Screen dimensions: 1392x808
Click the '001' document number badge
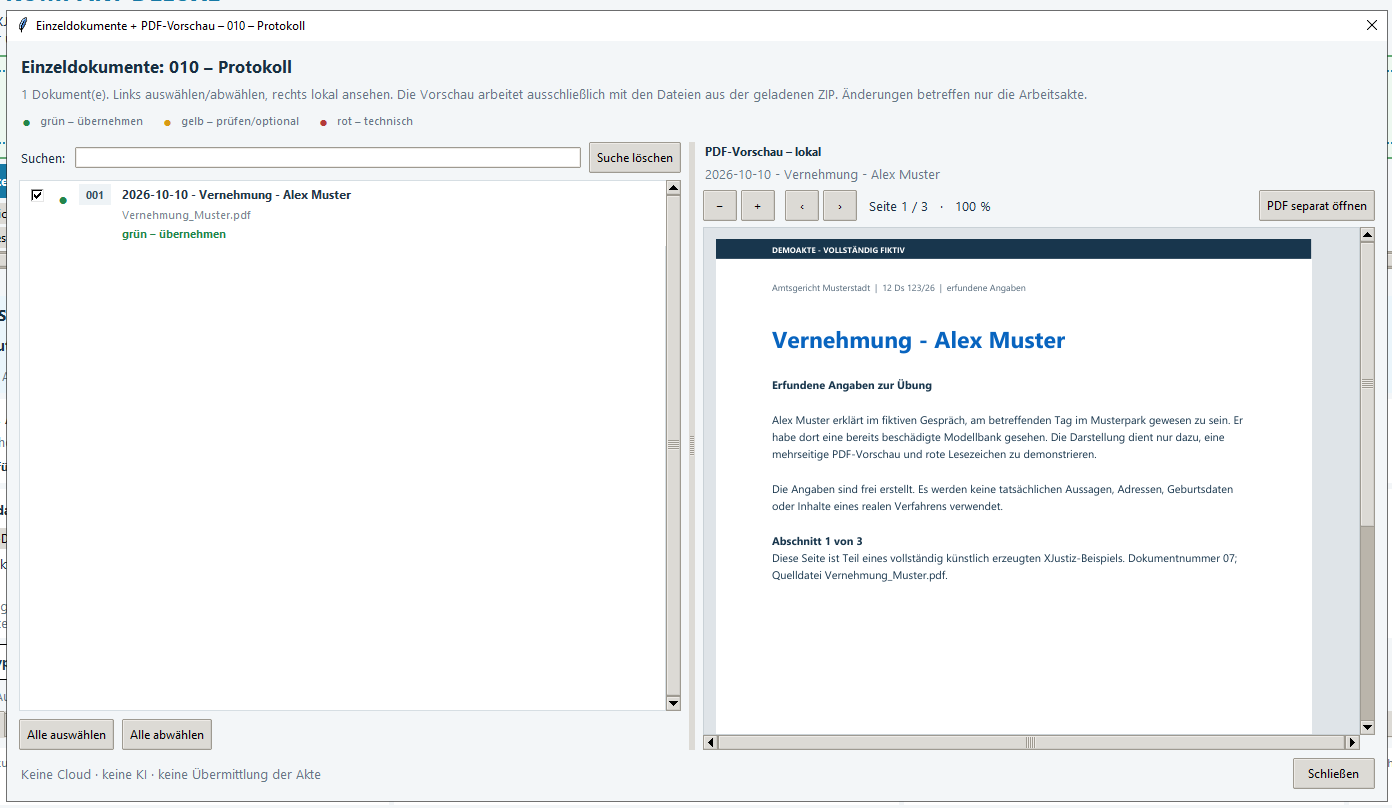(x=95, y=195)
